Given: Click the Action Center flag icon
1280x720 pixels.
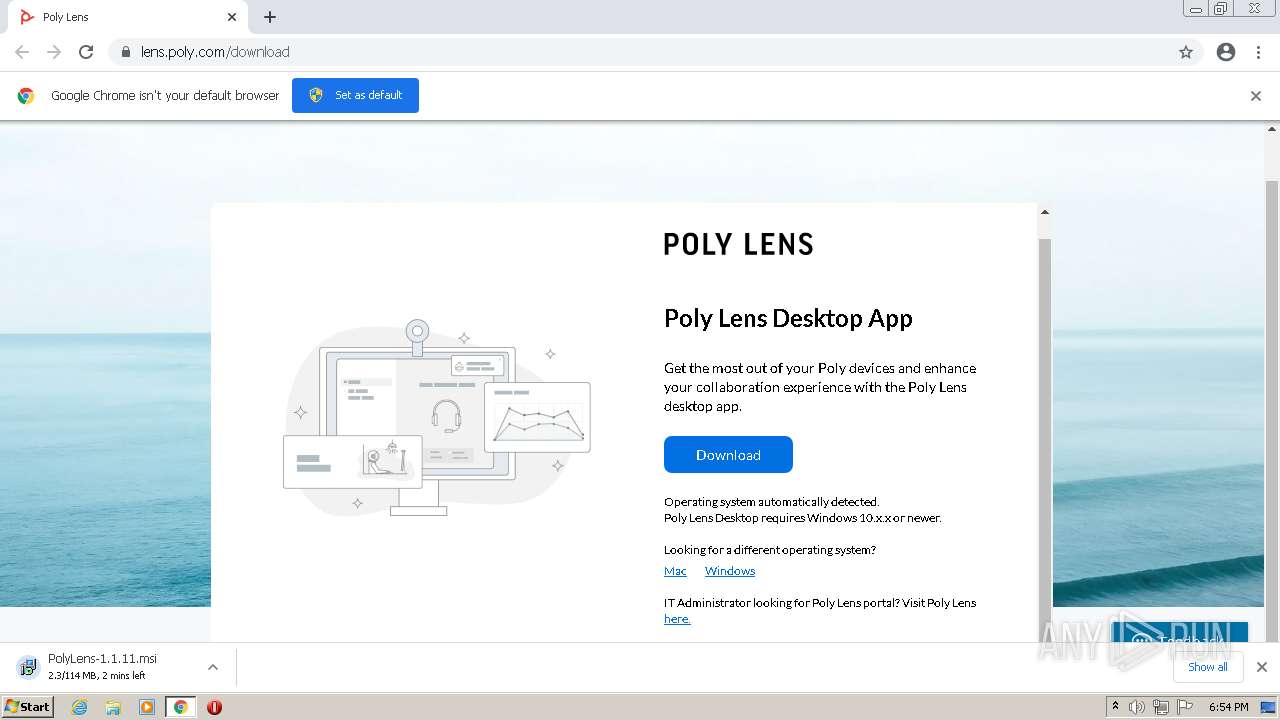Looking at the screenshot, I should 1184,707.
